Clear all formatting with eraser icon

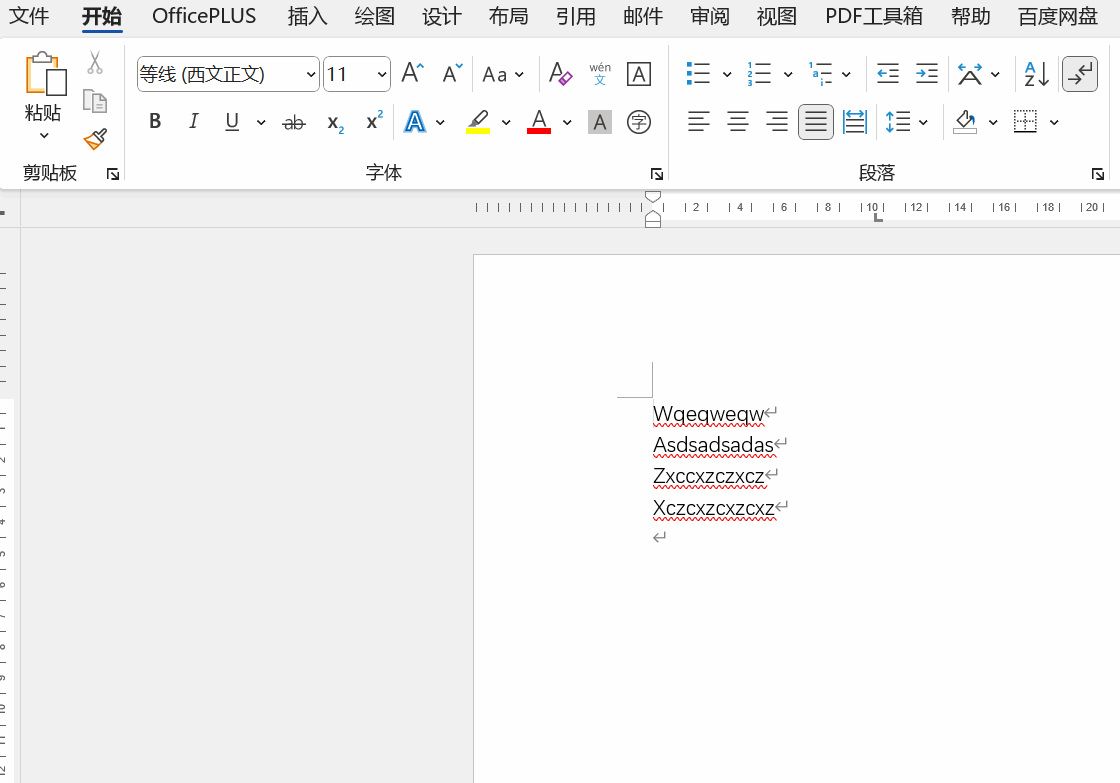click(x=560, y=74)
